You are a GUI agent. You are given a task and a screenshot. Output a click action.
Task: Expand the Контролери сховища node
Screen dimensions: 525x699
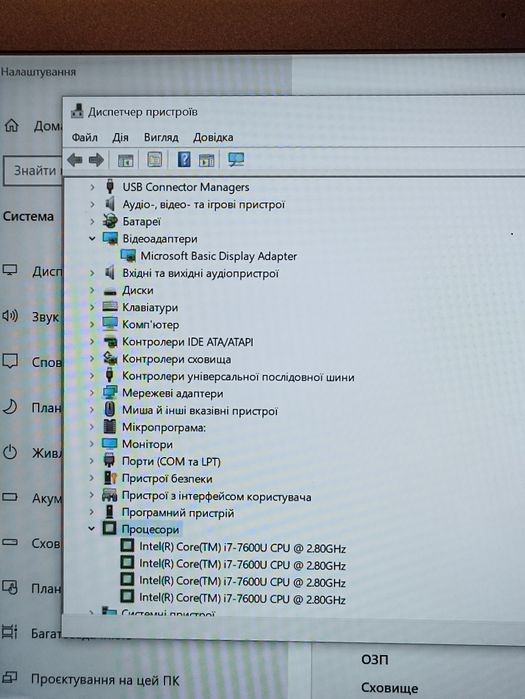92,359
